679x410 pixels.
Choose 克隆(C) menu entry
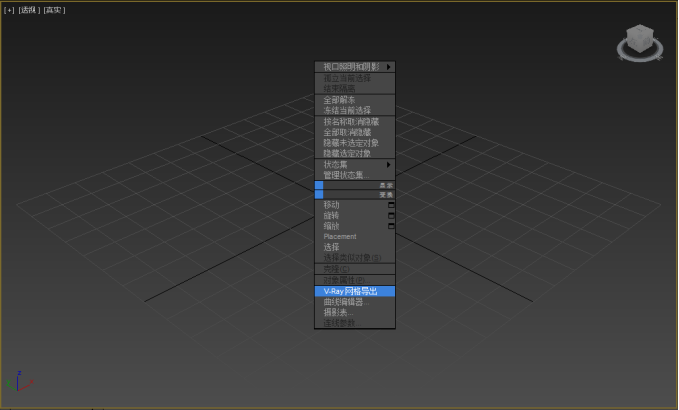tap(355, 269)
